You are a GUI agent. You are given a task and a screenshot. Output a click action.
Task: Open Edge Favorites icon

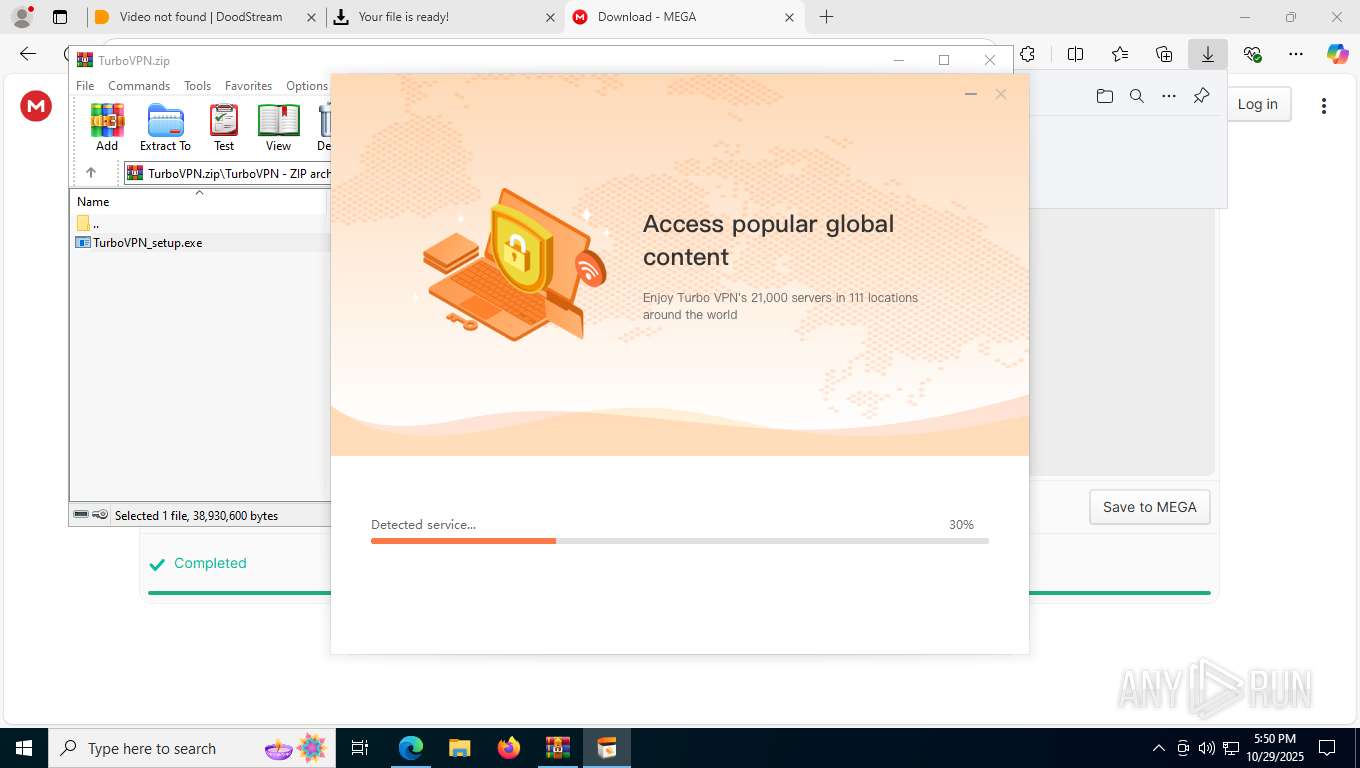1119,55
